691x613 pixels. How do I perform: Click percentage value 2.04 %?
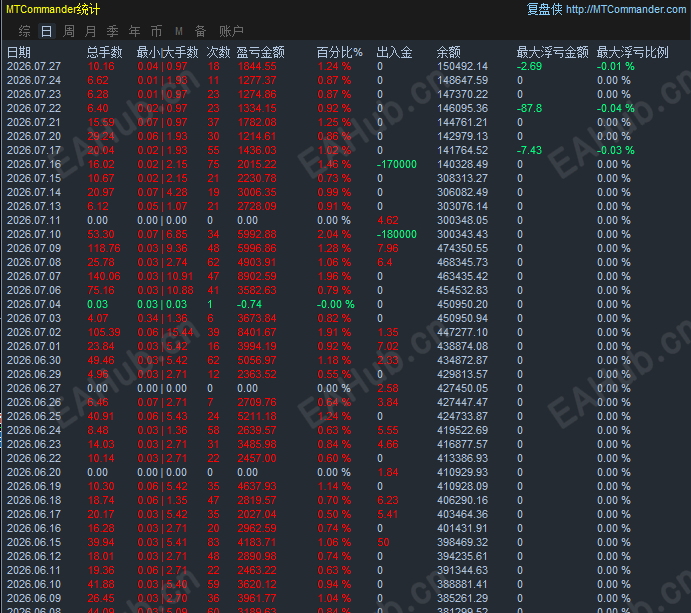click(334, 234)
